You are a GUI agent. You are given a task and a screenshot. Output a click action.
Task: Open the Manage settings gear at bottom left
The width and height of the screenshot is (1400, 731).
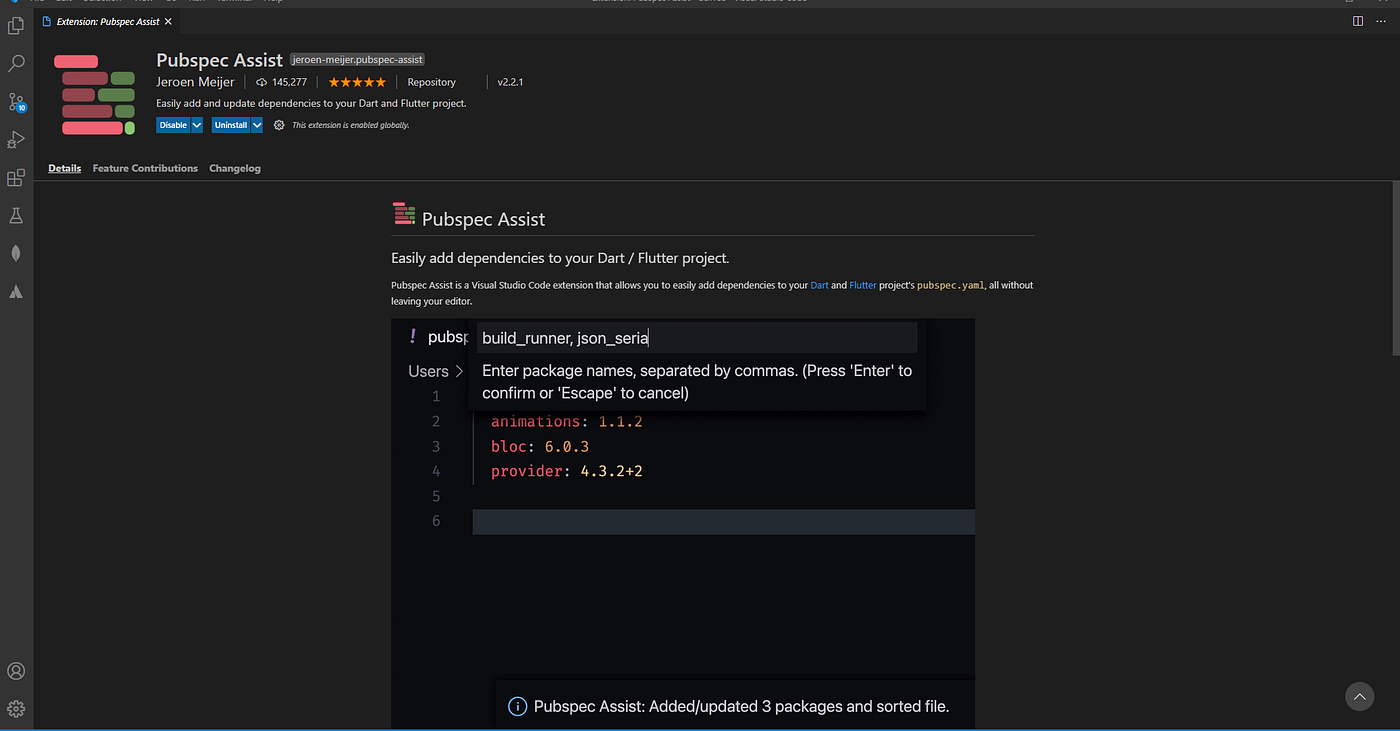coord(15,708)
